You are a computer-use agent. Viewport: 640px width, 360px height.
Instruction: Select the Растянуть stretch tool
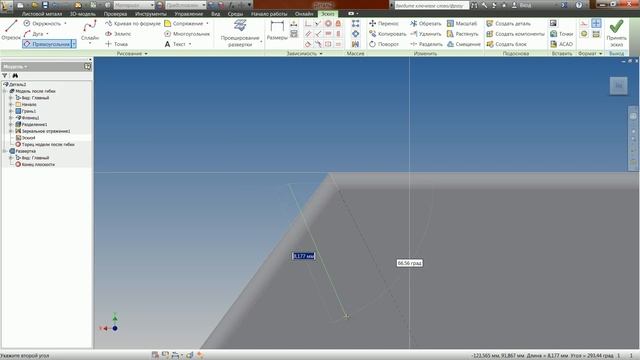(x=462, y=34)
